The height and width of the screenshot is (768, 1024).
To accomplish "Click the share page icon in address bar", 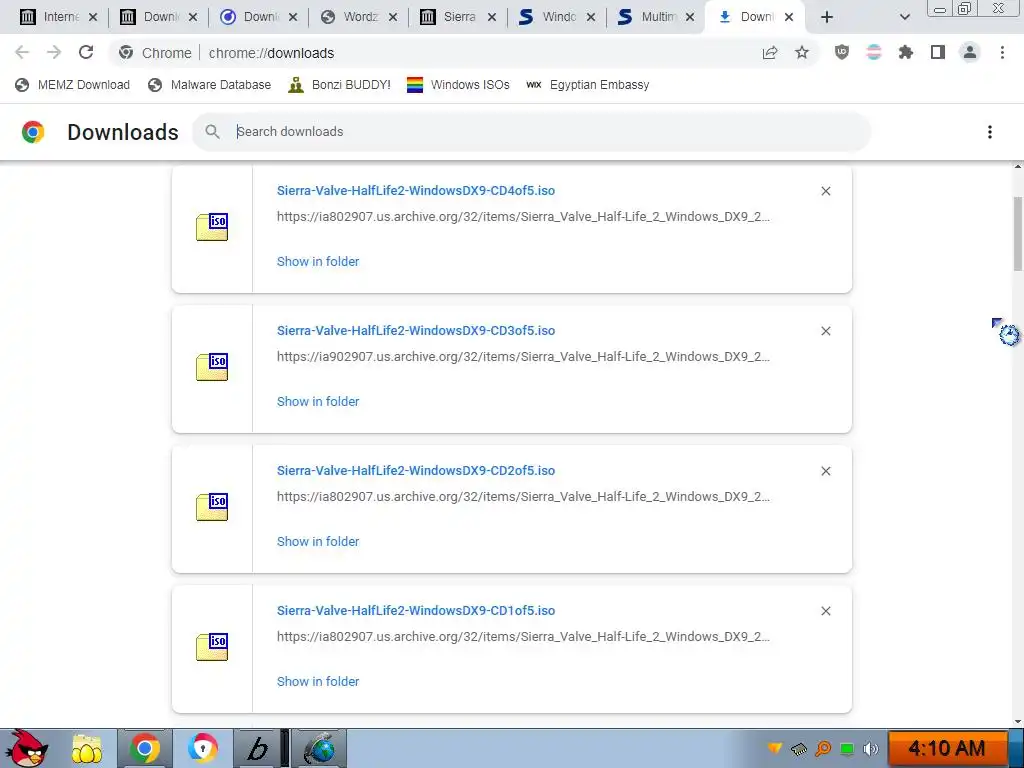I will pos(770,53).
